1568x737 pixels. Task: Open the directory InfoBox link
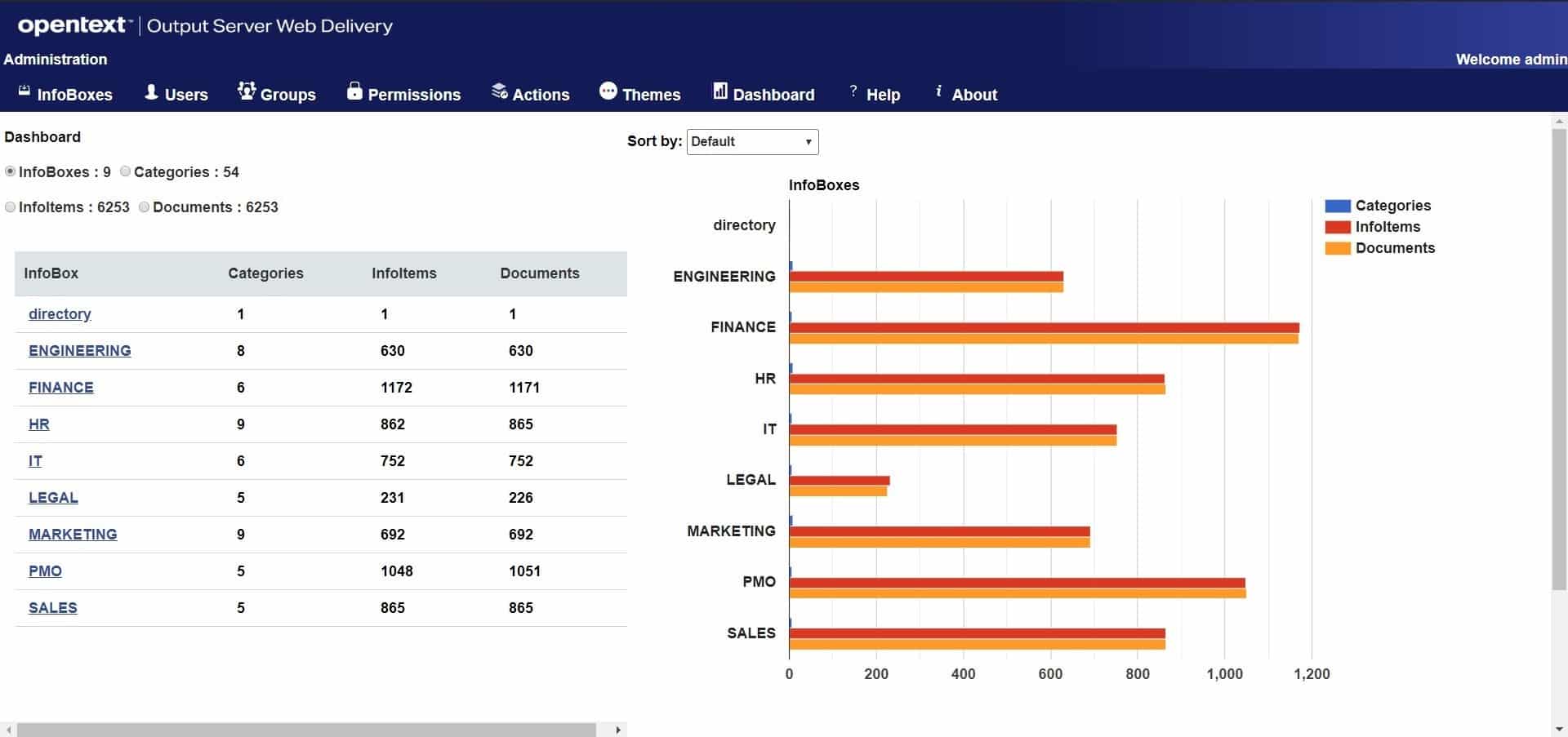click(x=59, y=314)
